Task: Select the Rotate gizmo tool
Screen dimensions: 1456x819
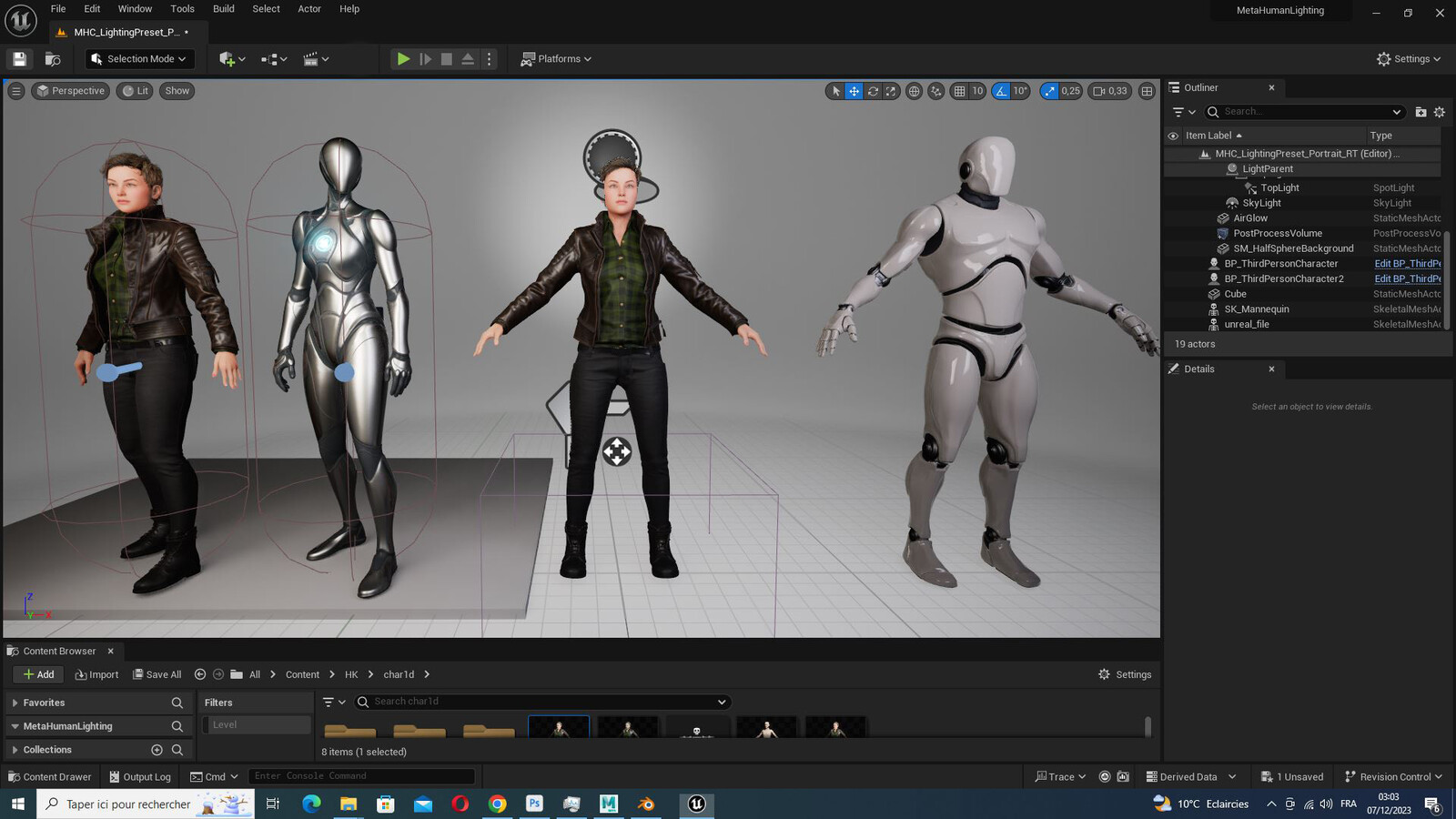Action: [873, 91]
